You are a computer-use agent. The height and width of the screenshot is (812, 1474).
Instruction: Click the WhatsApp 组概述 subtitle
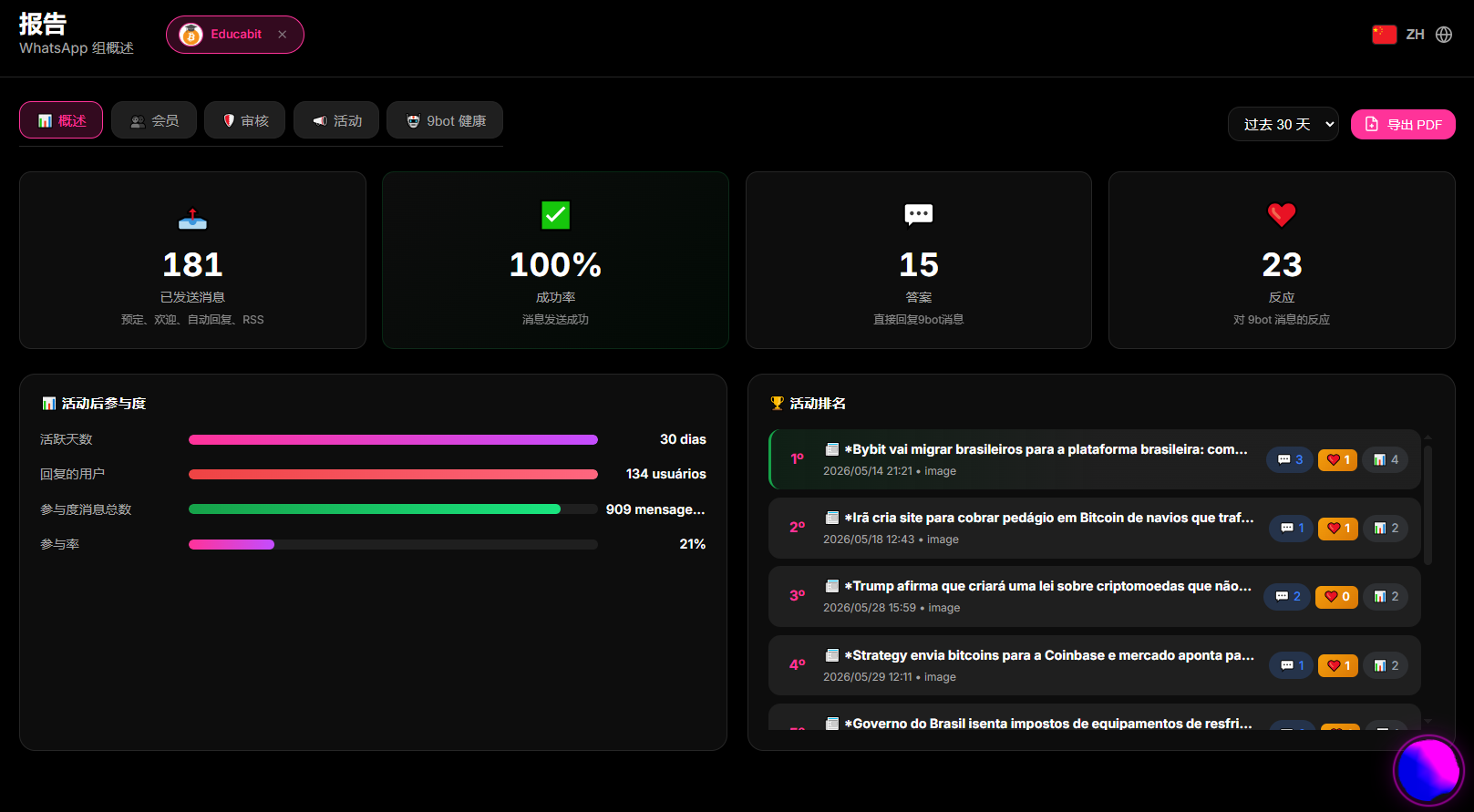pos(77,48)
